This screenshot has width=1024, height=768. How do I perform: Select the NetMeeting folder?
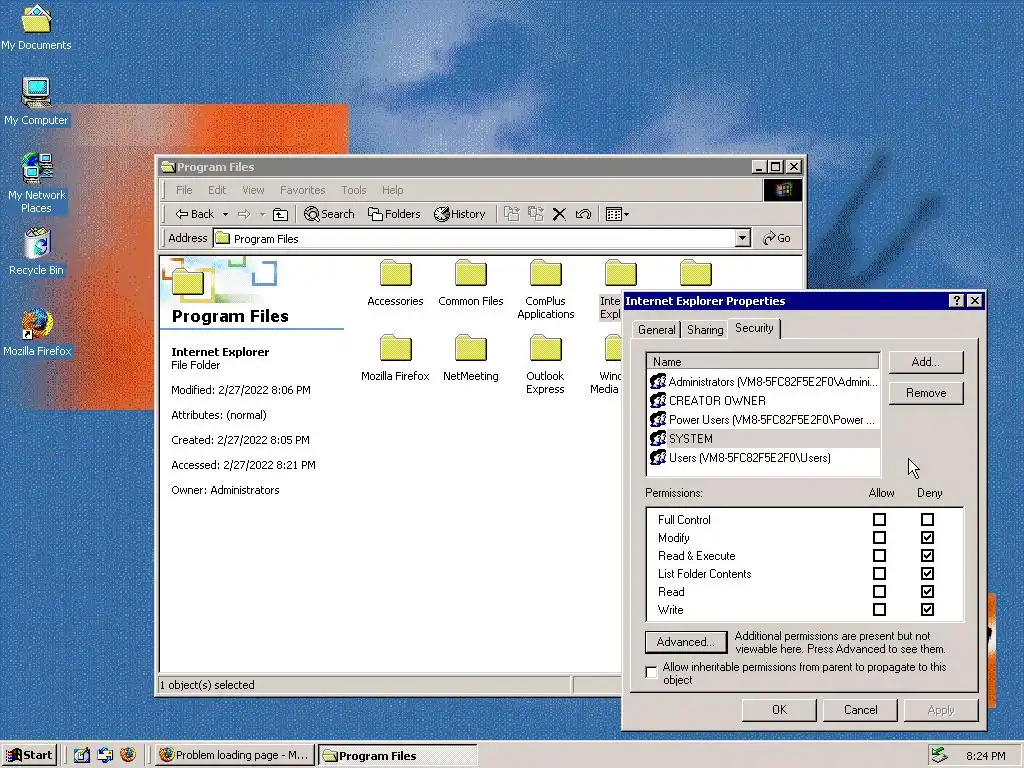[471, 358]
